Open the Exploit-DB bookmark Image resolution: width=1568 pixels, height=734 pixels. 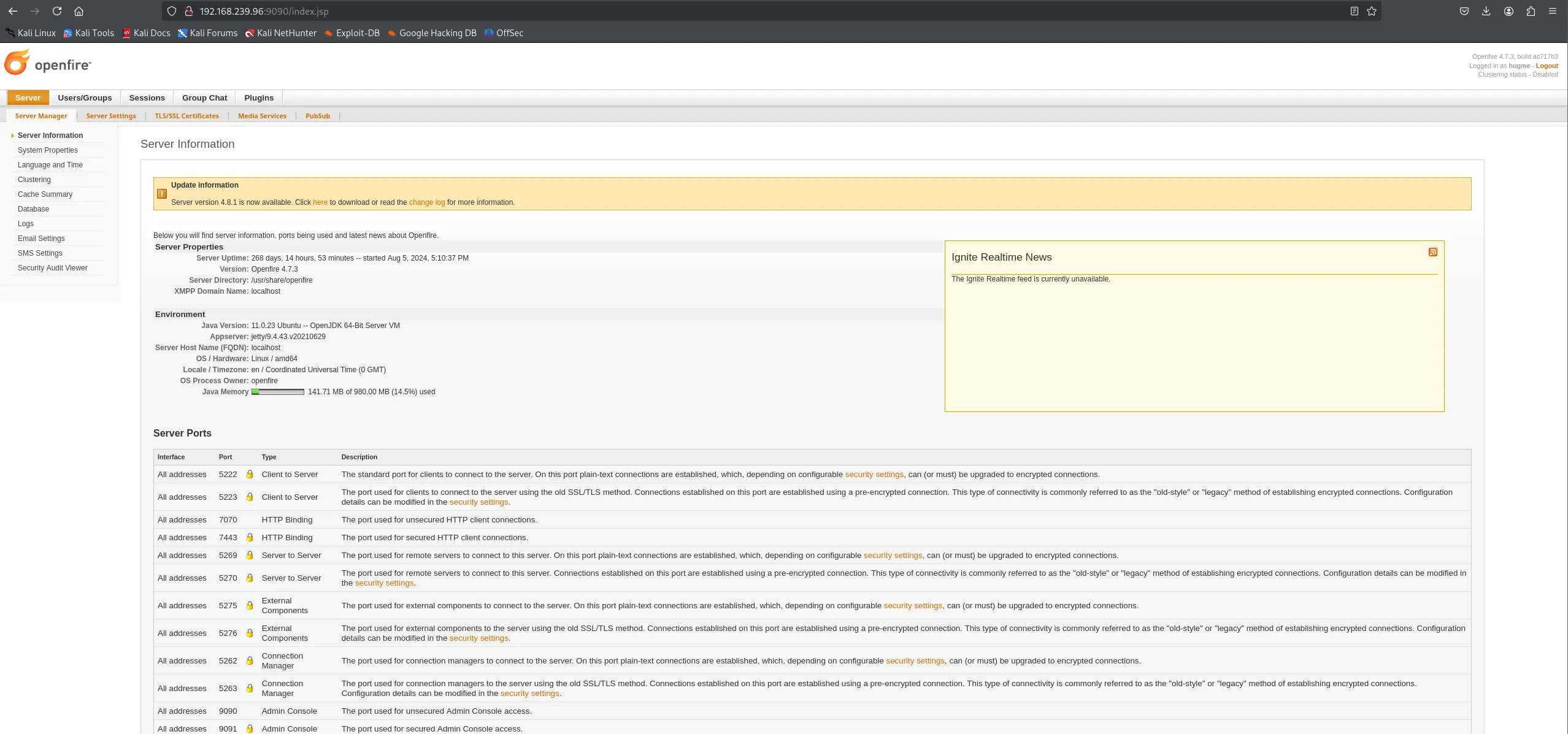(x=352, y=33)
